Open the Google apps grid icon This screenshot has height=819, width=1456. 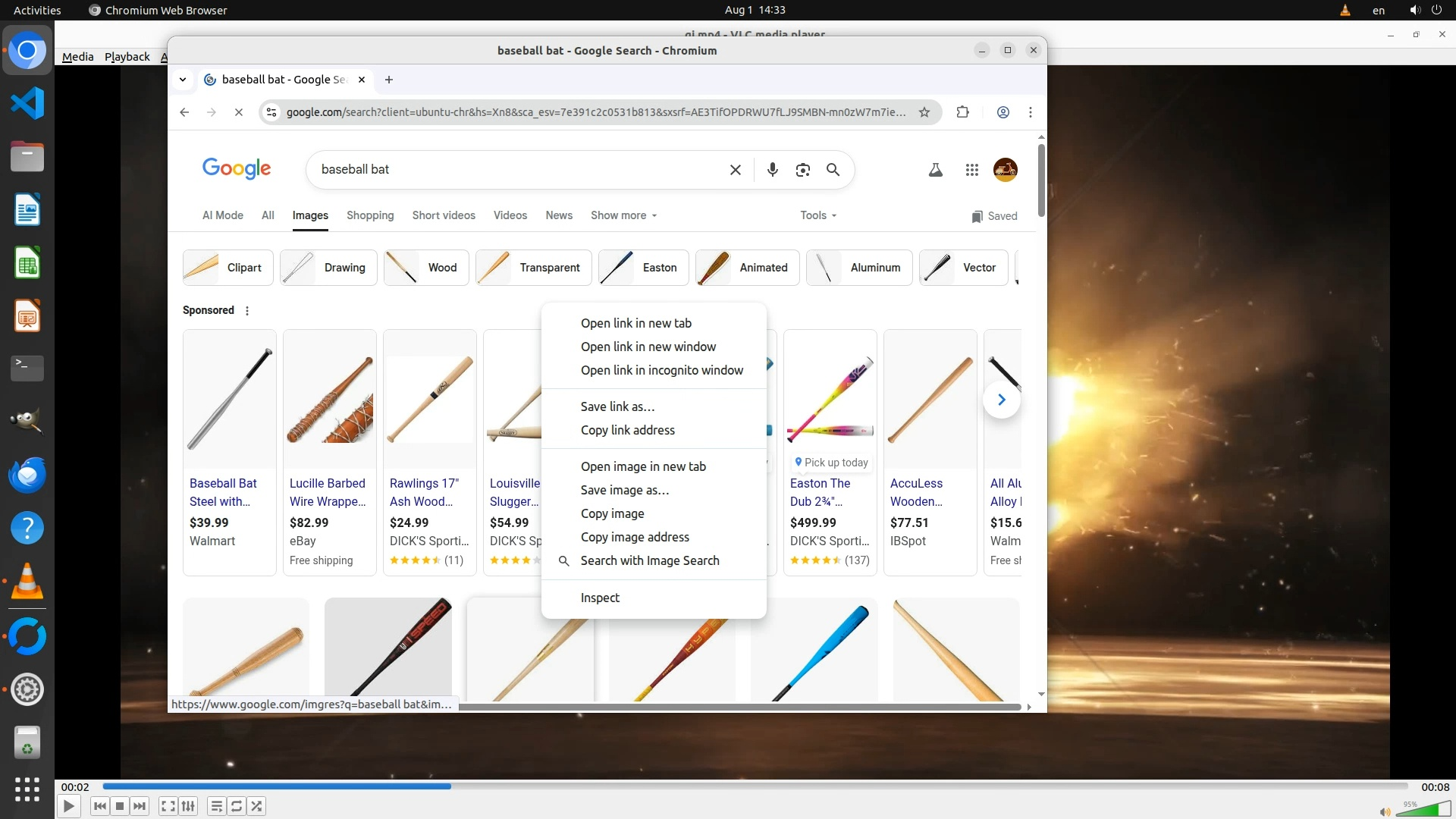click(971, 170)
